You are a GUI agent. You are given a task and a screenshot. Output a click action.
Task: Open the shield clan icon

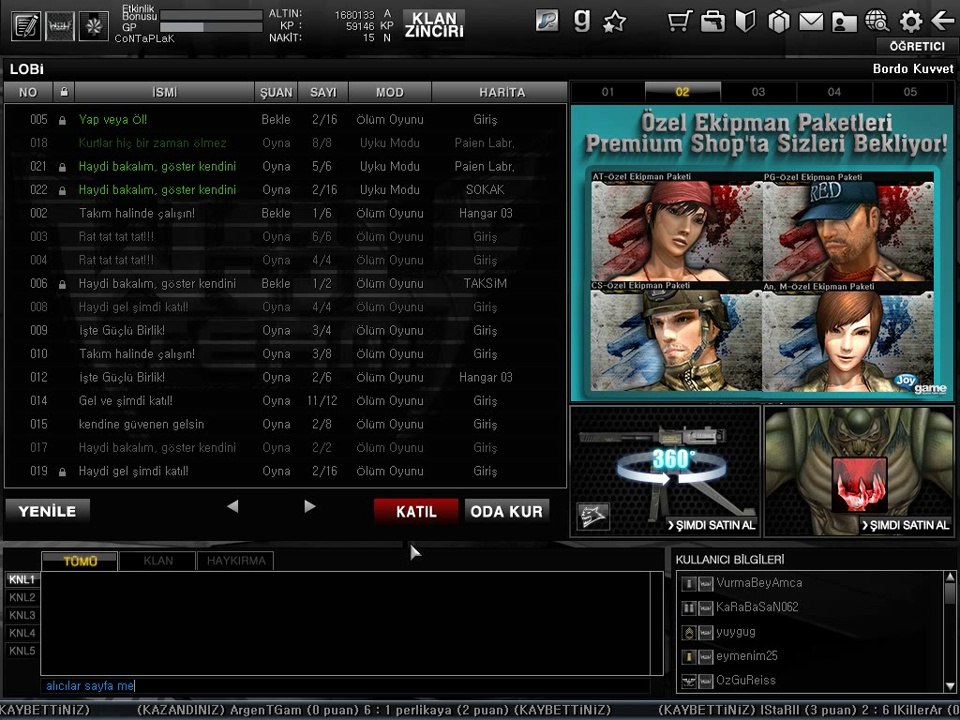[745, 21]
